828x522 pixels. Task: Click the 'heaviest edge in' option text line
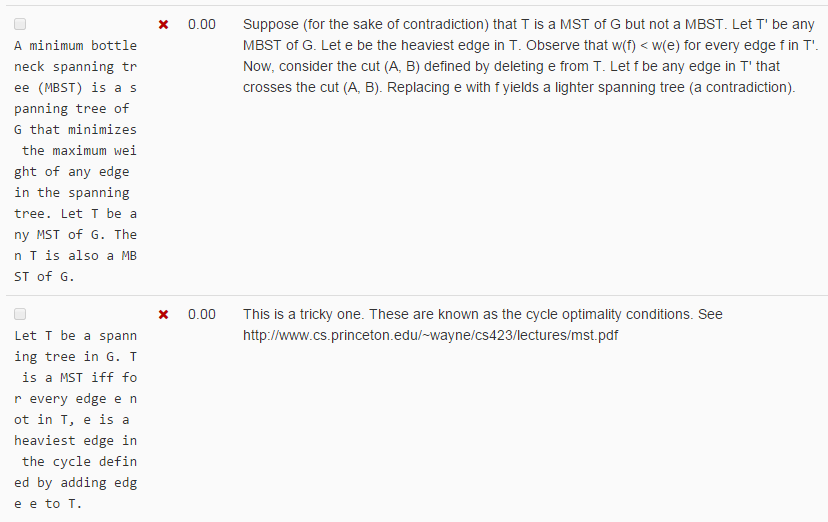click(x=76, y=441)
